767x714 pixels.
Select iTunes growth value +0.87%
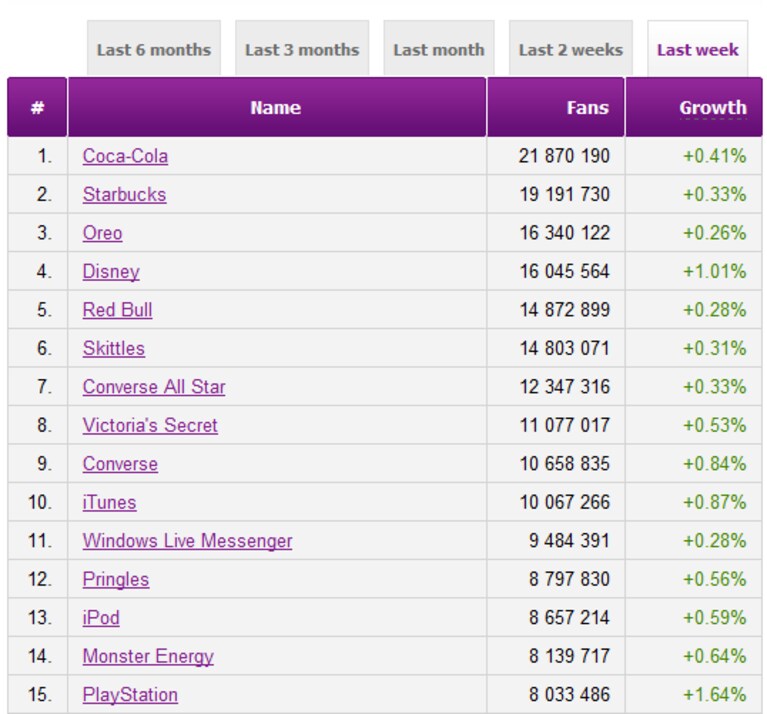point(715,502)
